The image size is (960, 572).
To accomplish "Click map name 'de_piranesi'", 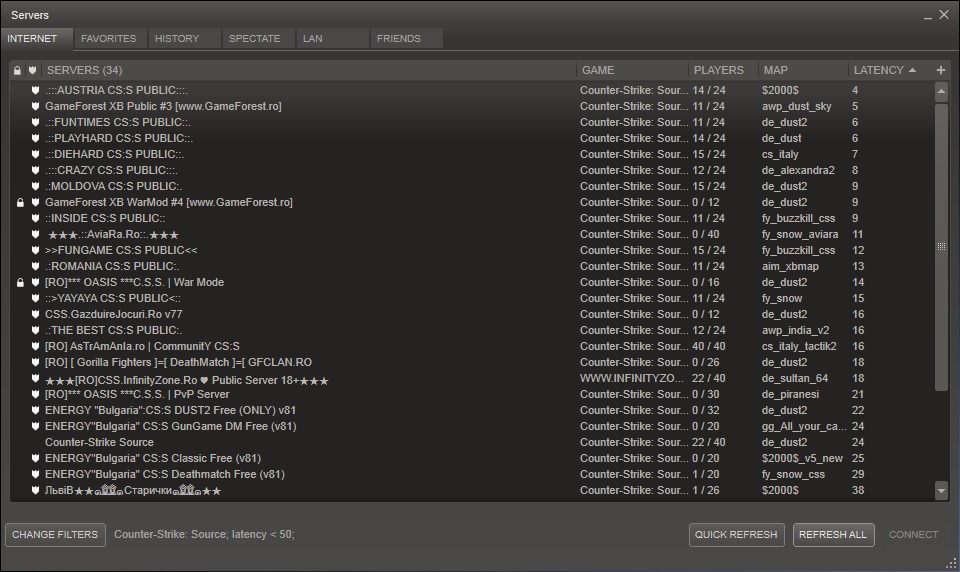I will coord(790,394).
